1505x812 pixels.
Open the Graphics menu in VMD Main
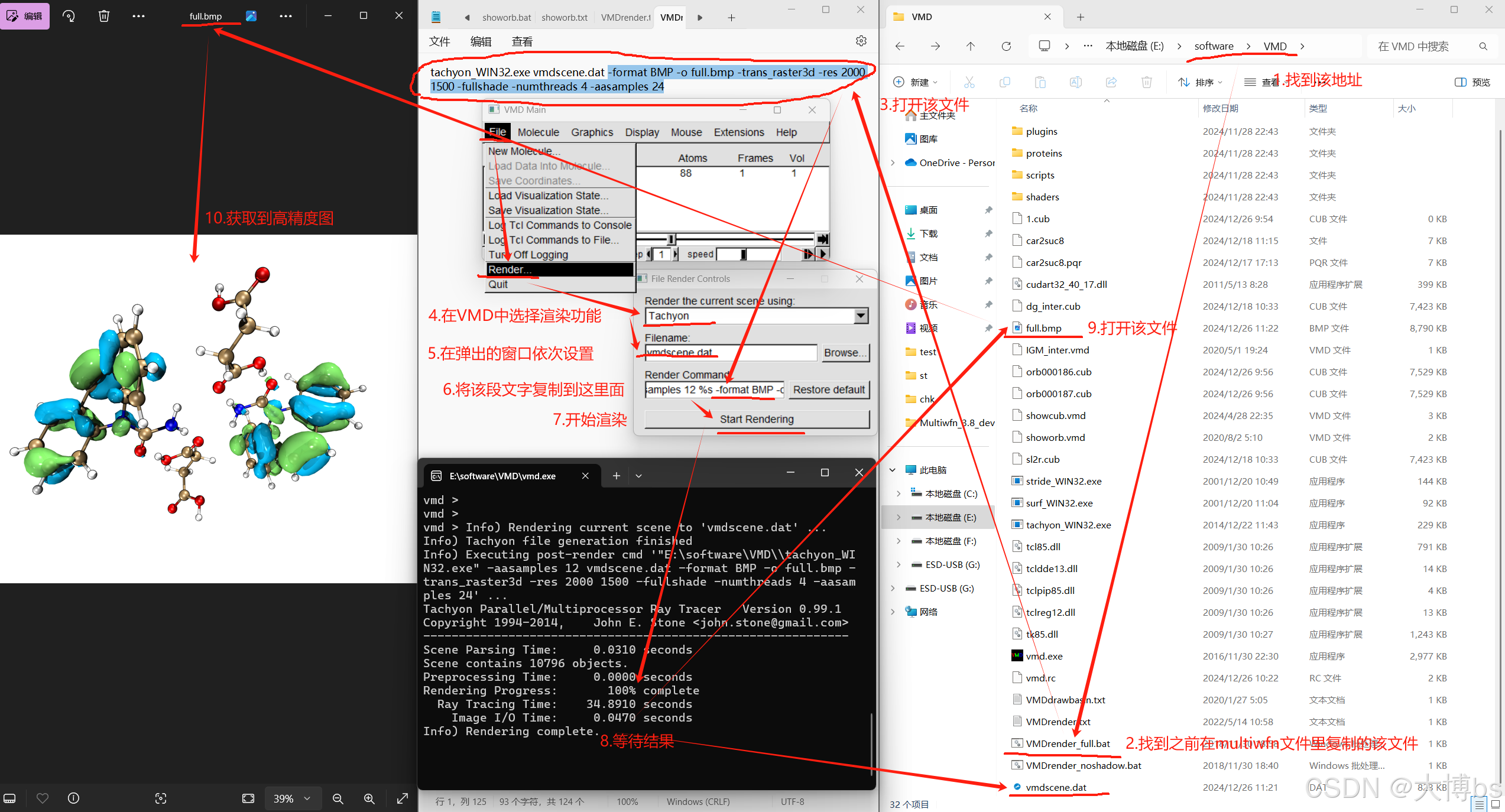pyautogui.click(x=592, y=132)
